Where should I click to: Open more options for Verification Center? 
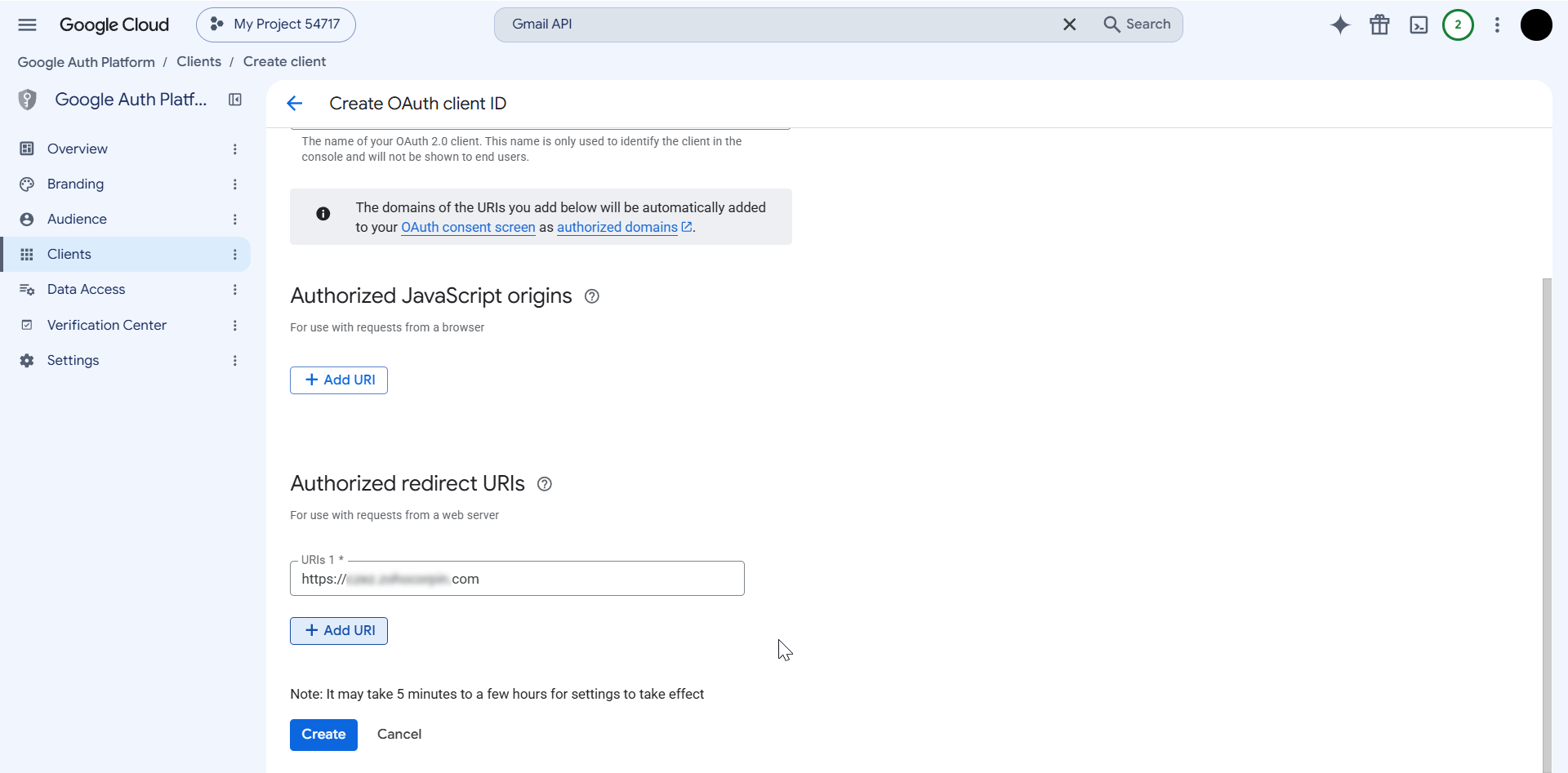[x=234, y=325]
